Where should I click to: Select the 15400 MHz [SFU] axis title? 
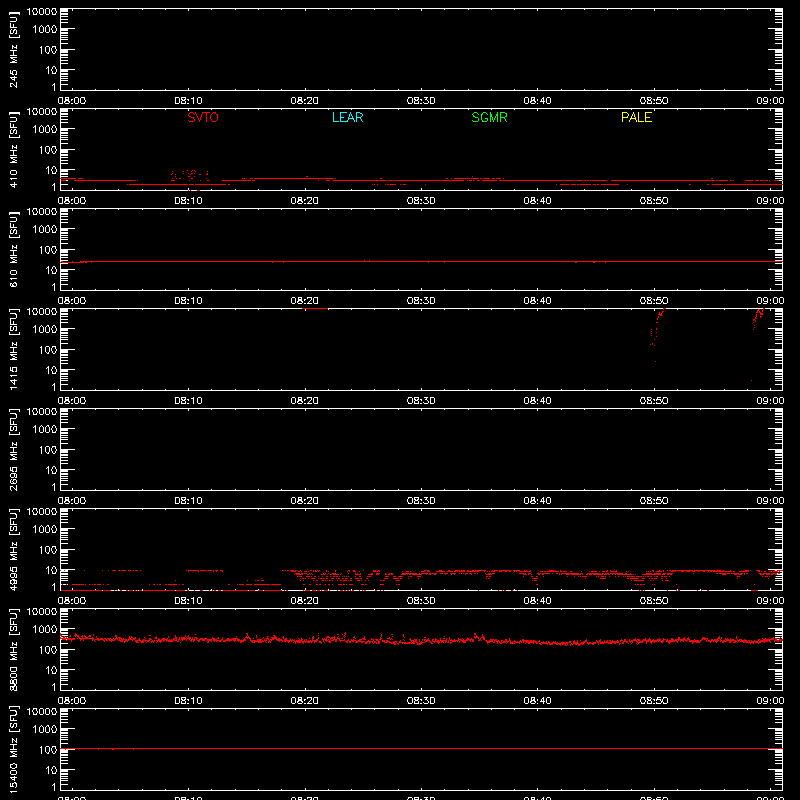click(x=13, y=749)
